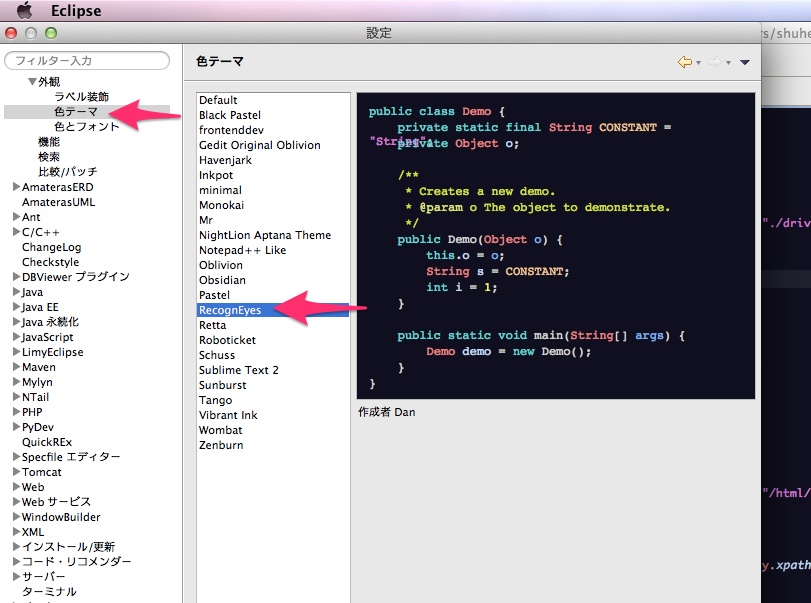811x603 pixels.
Task: Expand the WindowBuilder node
Action: 17,517
